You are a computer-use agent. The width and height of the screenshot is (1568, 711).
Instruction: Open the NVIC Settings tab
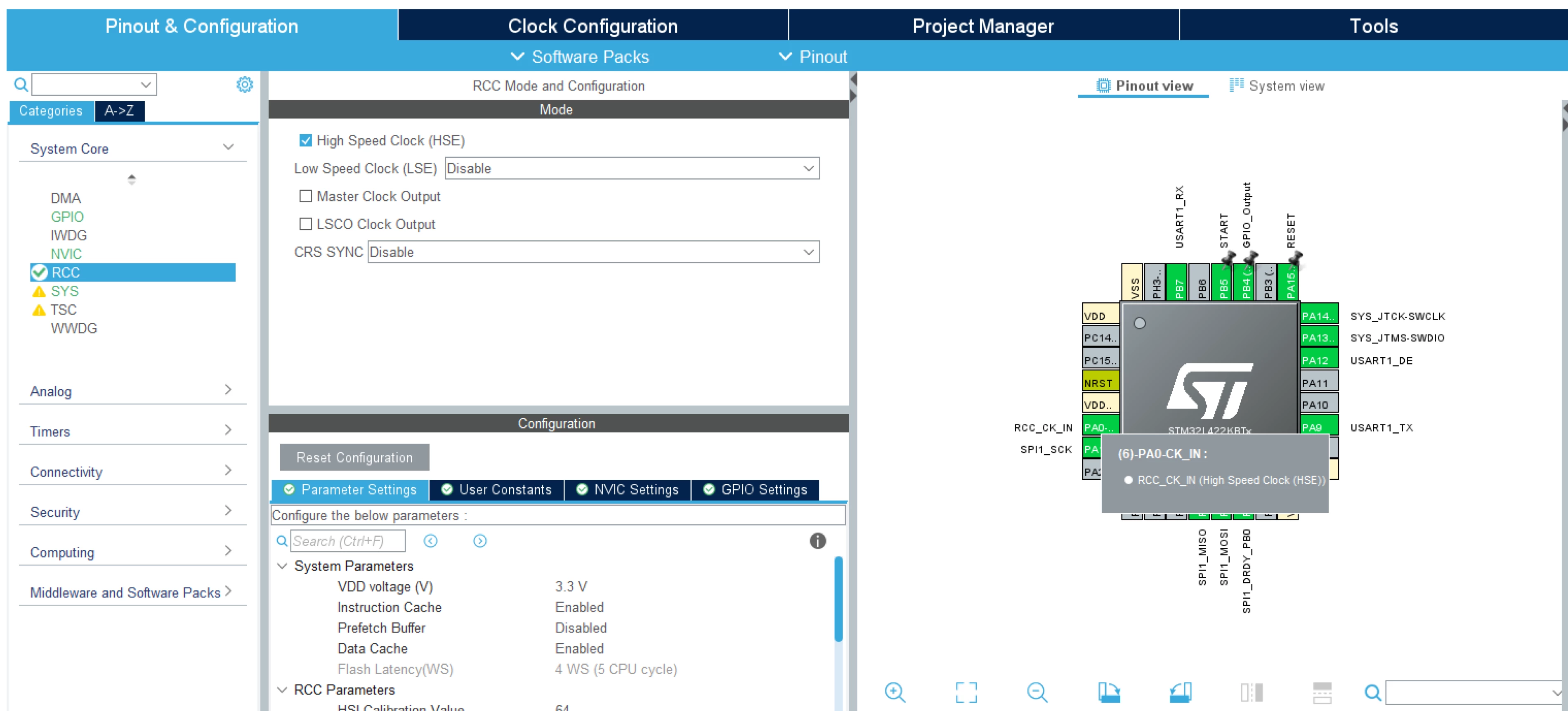pyautogui.click(x=628, y=489)
